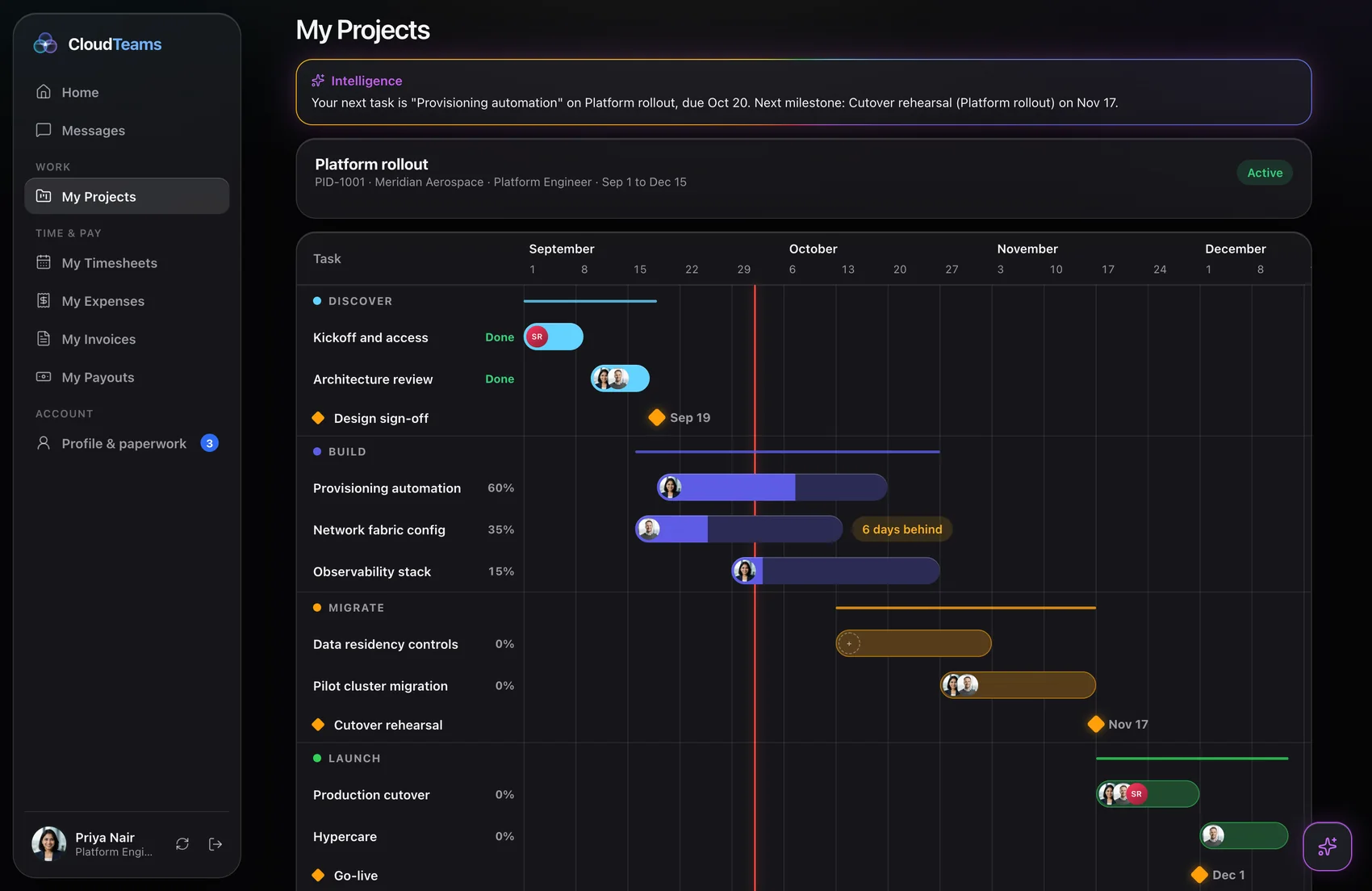
Task: Go to My Timesheets
Action: pyautogui.click(x=127, y=262)
